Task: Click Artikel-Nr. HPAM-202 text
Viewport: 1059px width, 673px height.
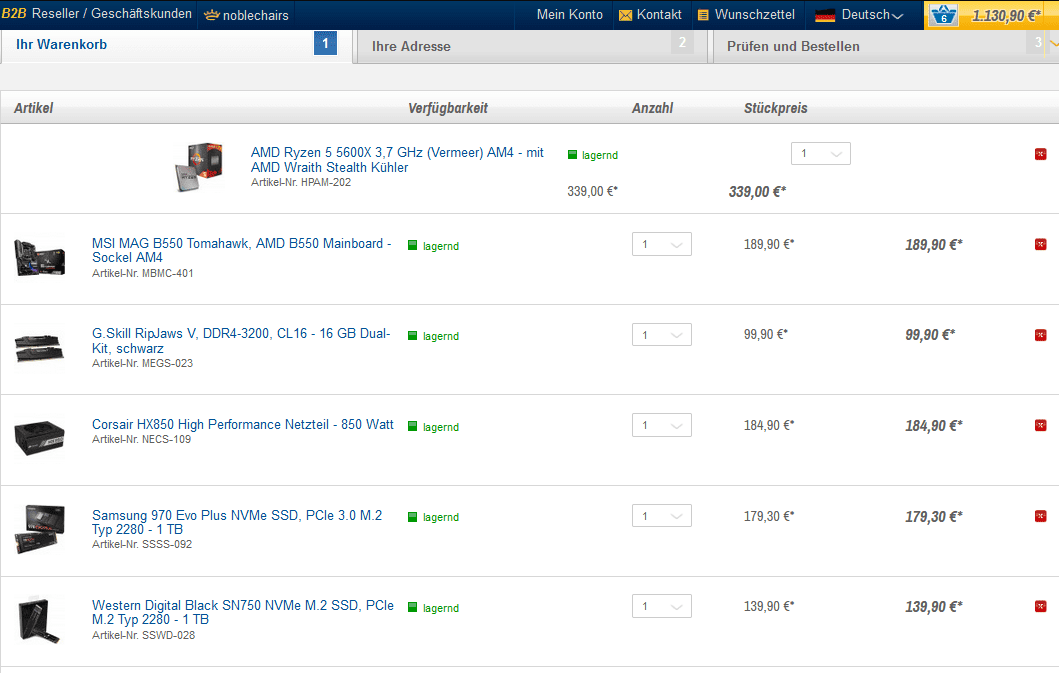Action: tap(301, 182)
